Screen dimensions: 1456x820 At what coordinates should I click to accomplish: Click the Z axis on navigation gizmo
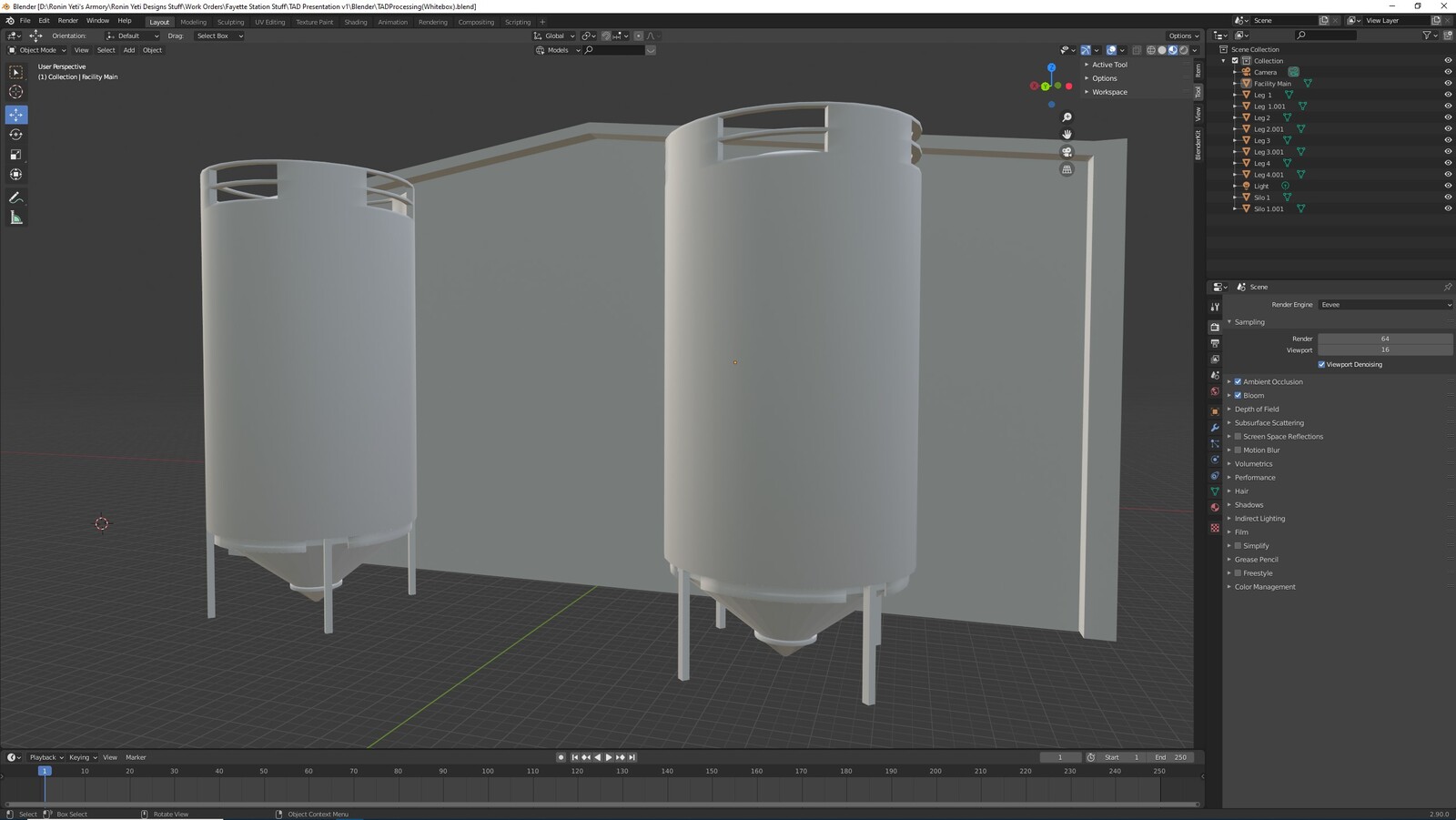(x=1051, y=67)
